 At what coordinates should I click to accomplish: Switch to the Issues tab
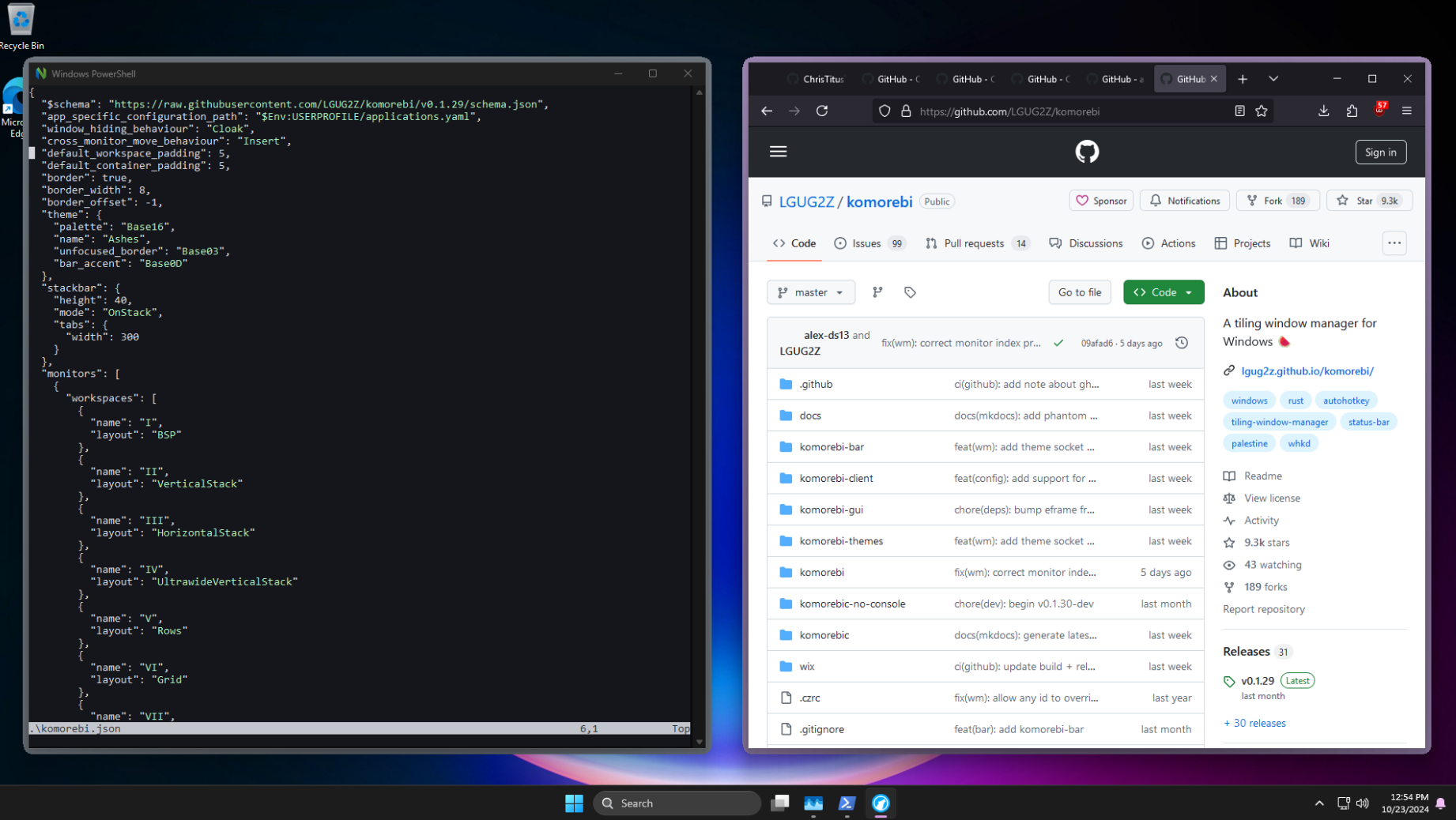[866, 243]
